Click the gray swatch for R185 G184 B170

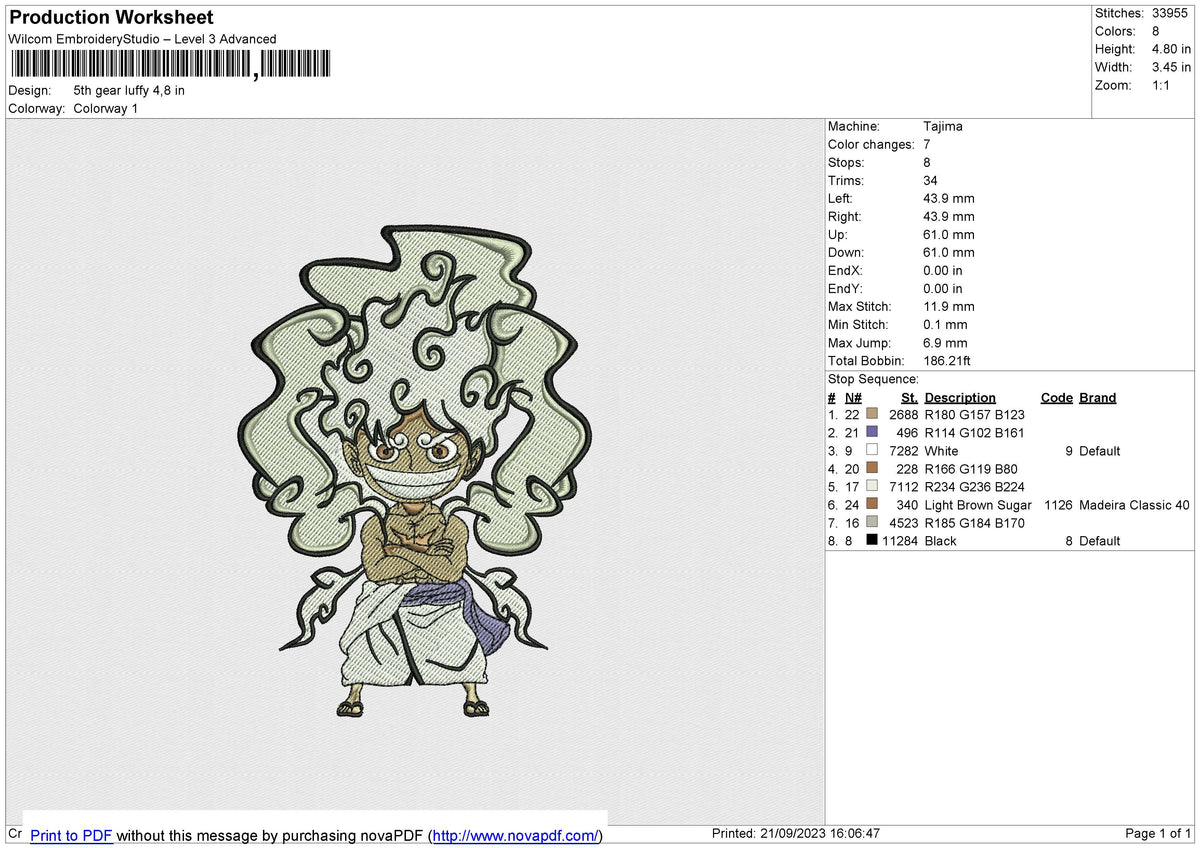872,523
